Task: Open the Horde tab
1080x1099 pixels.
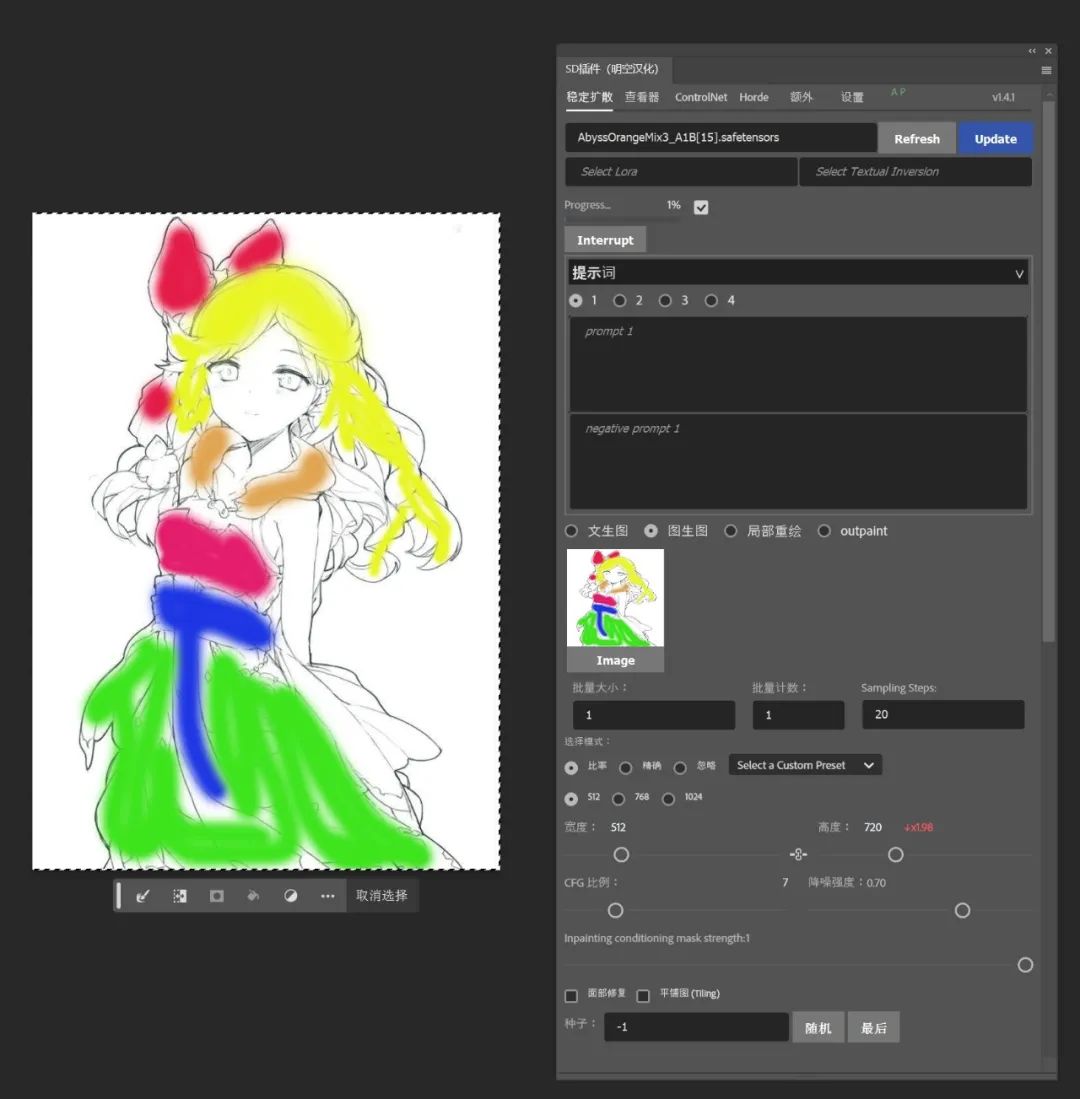Action: [754, 97]
